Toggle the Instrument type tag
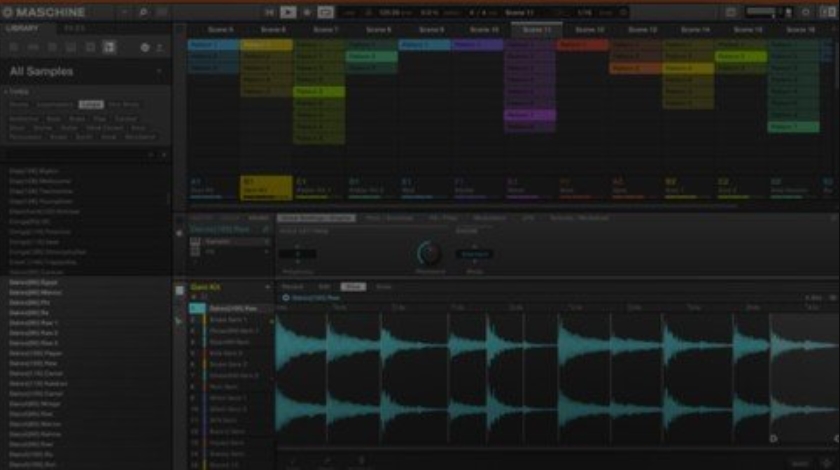 coord(54,105)
